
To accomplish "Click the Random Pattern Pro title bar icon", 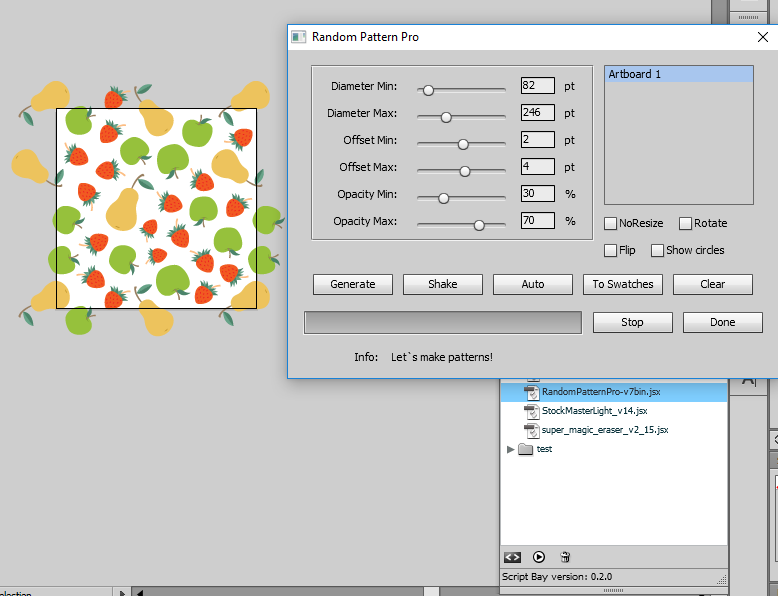I will [x=298, y=37].
